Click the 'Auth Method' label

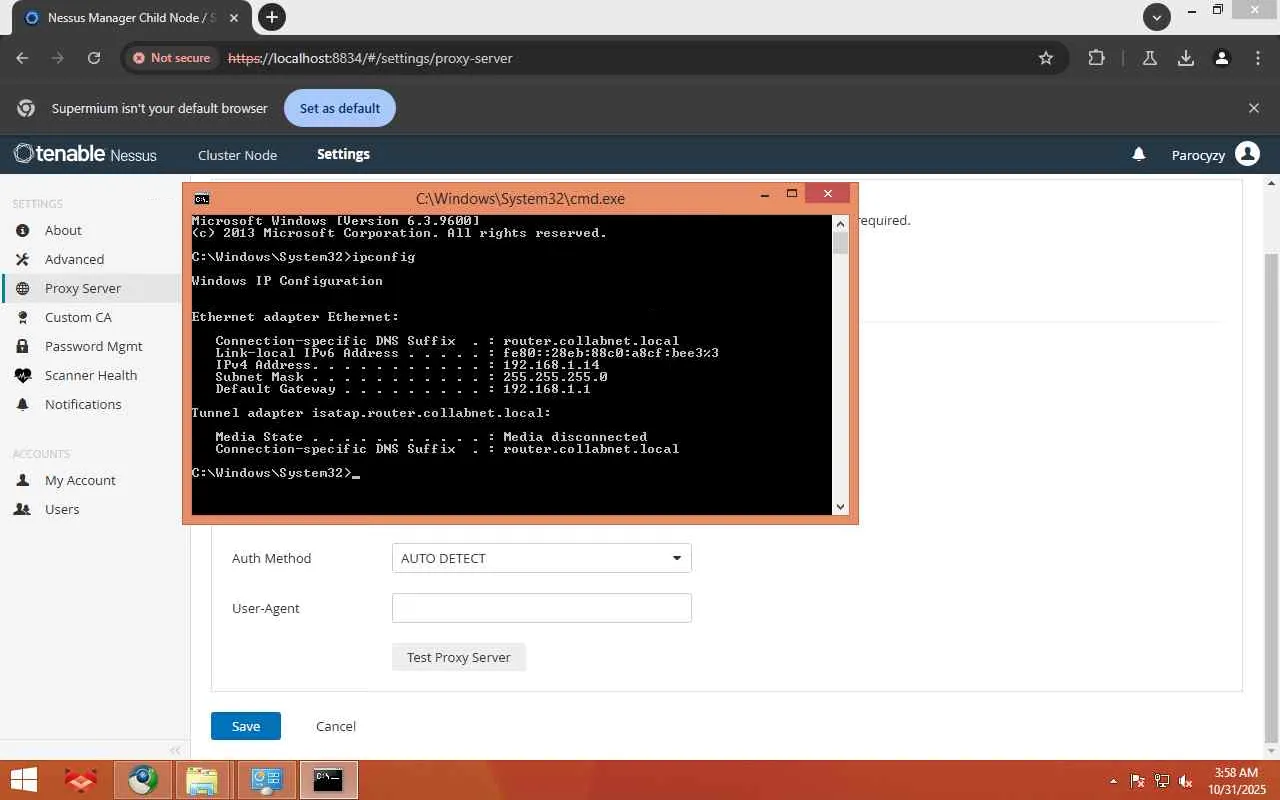pyautogui.click(x=272, y=558)
